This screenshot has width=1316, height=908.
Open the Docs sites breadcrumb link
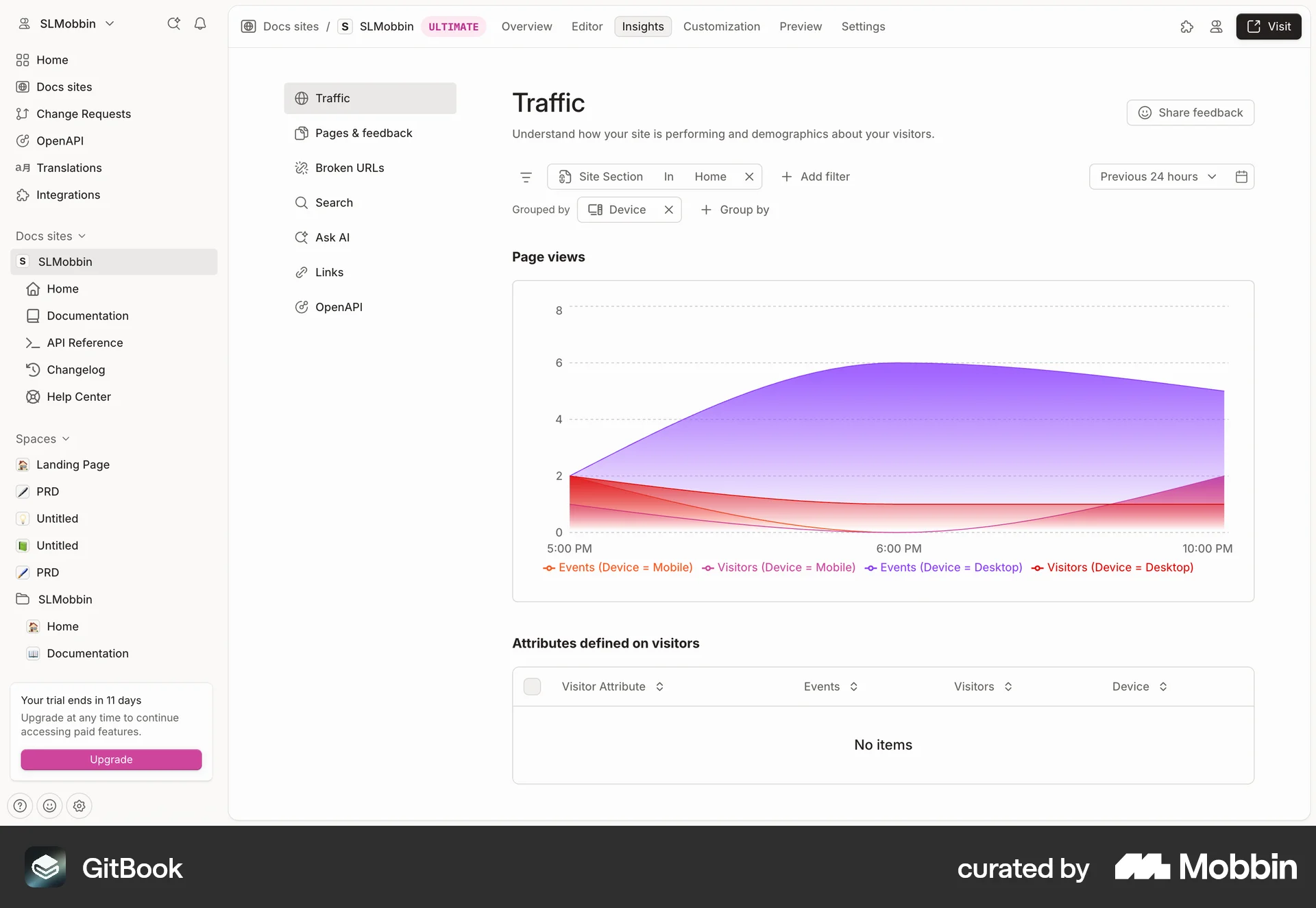(291, 27)
